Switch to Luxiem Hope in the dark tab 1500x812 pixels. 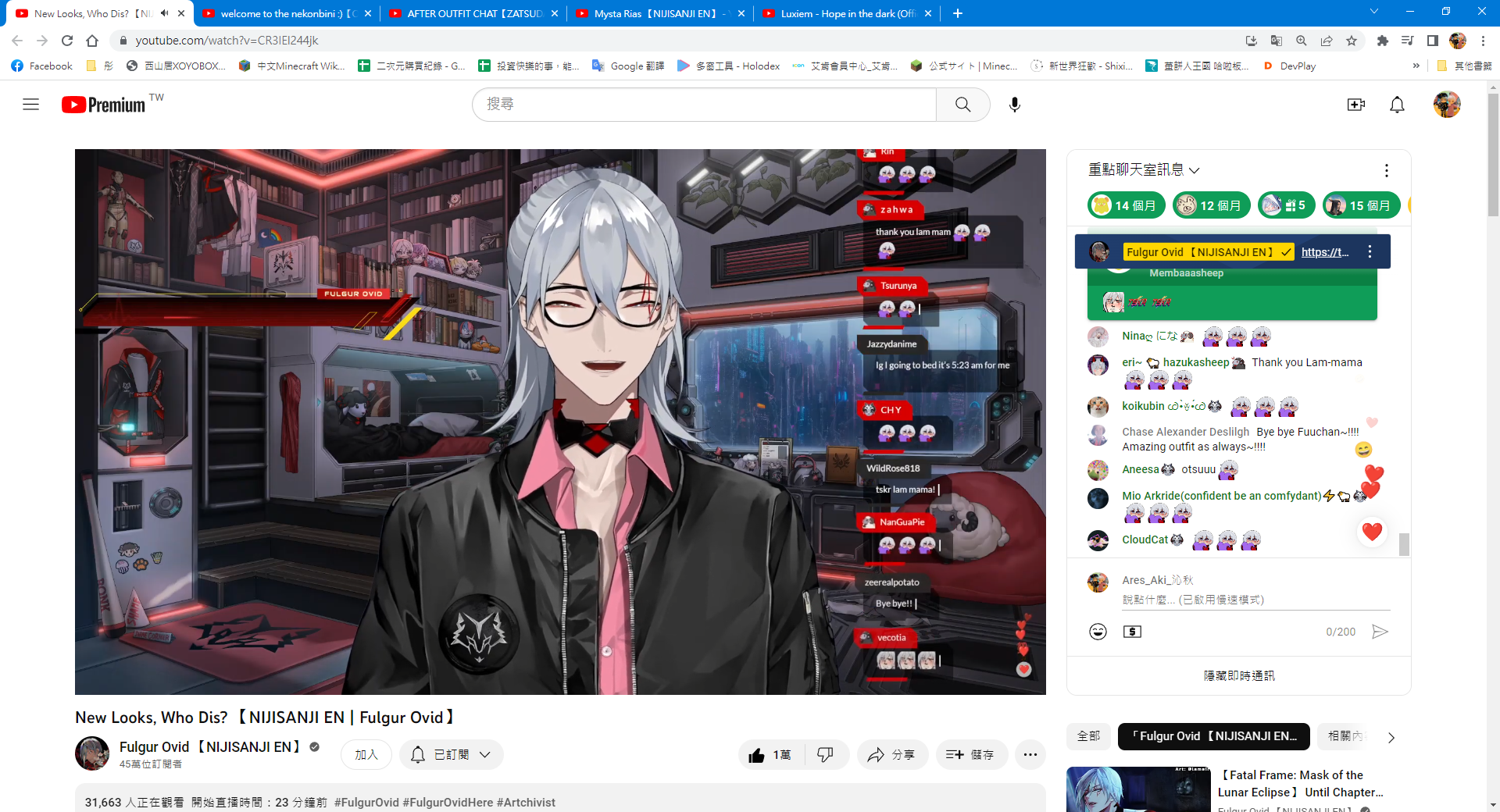click(x=846, y=13)
